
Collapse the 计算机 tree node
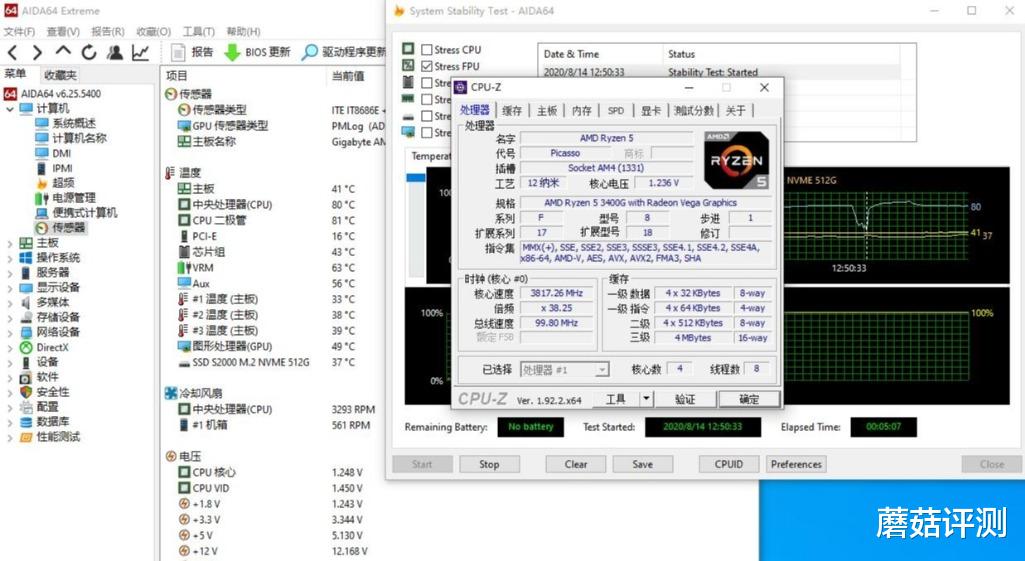(x=10, y=109)
